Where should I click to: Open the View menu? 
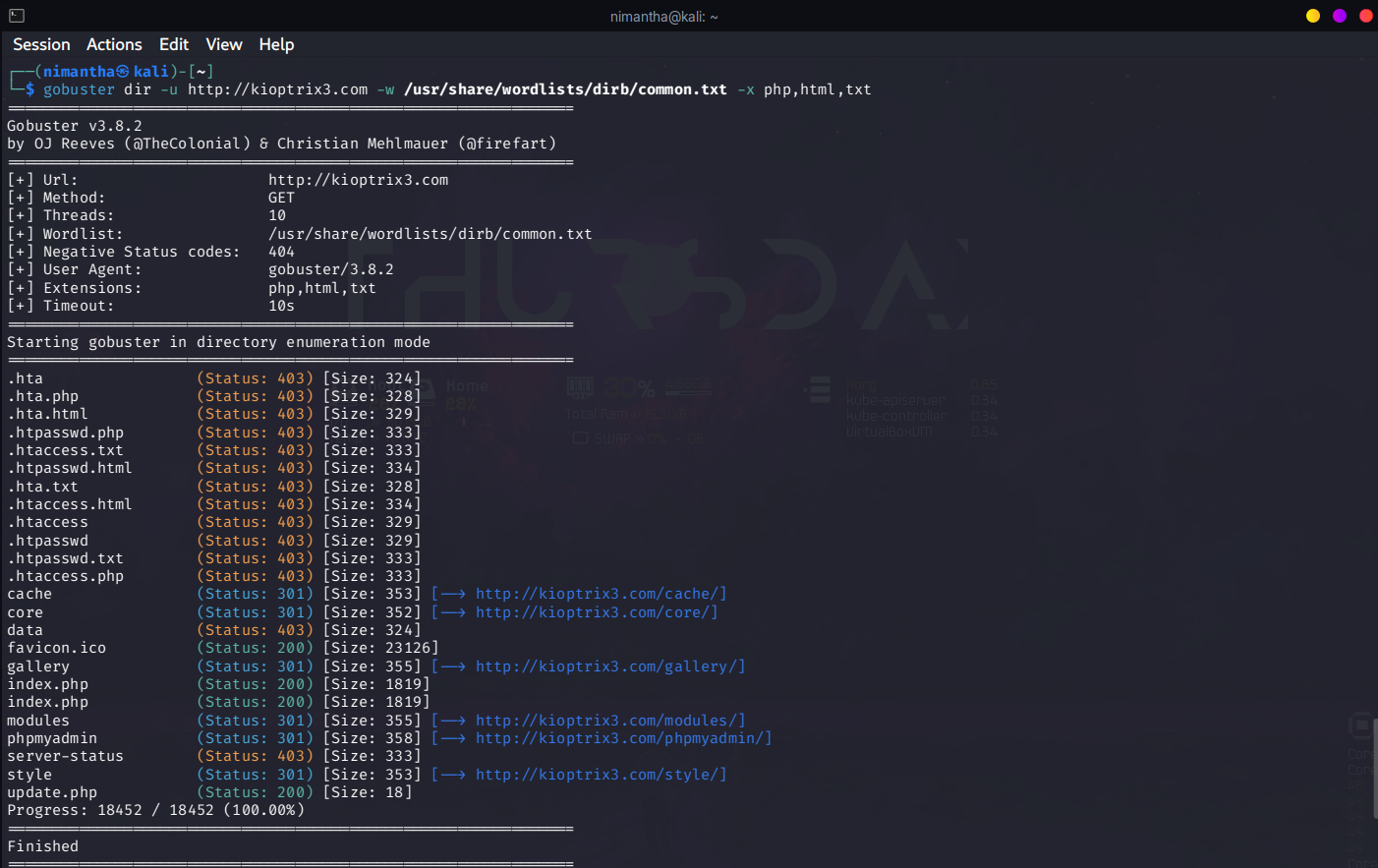[224, 44]
